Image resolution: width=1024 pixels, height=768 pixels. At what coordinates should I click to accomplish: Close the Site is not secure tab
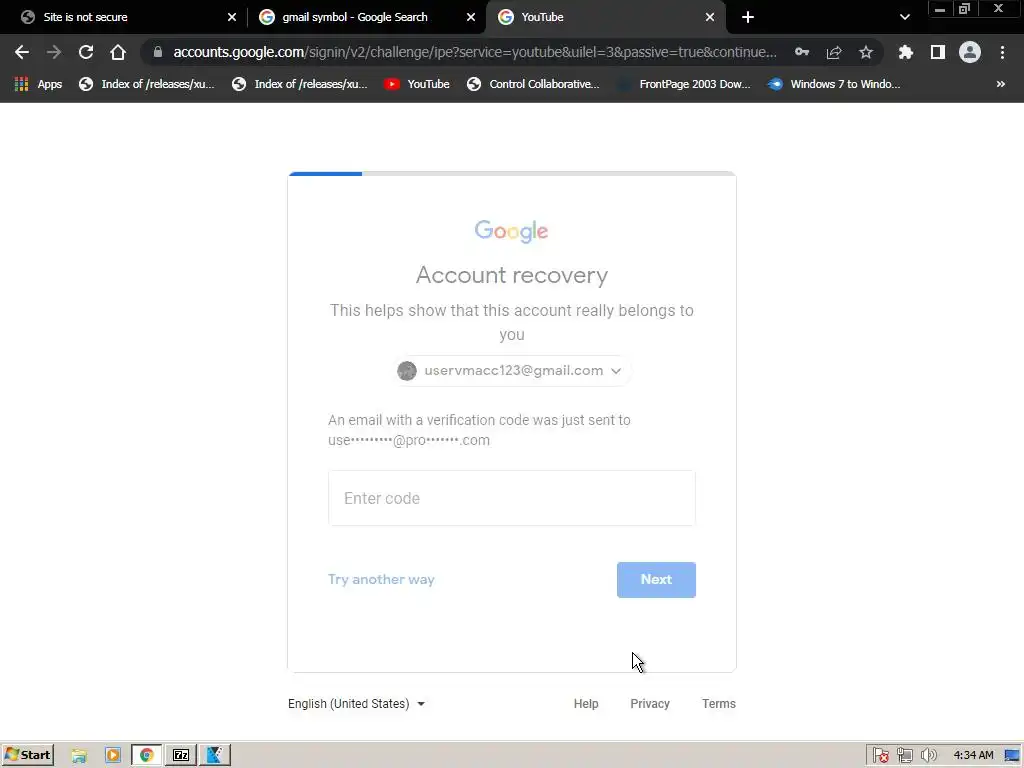(232, 17)
